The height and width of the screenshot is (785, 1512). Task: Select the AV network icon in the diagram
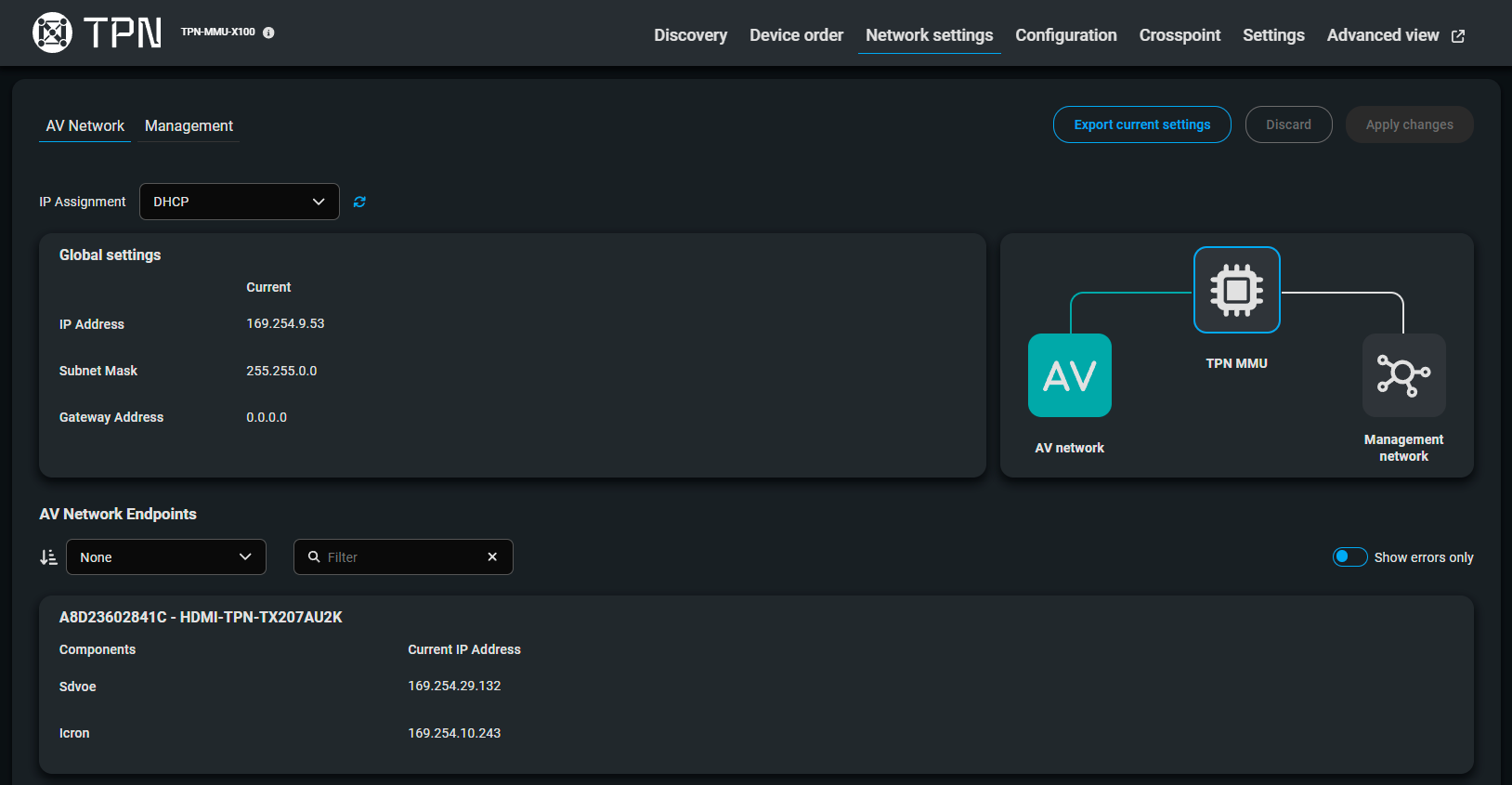[x=1070, y=375]
